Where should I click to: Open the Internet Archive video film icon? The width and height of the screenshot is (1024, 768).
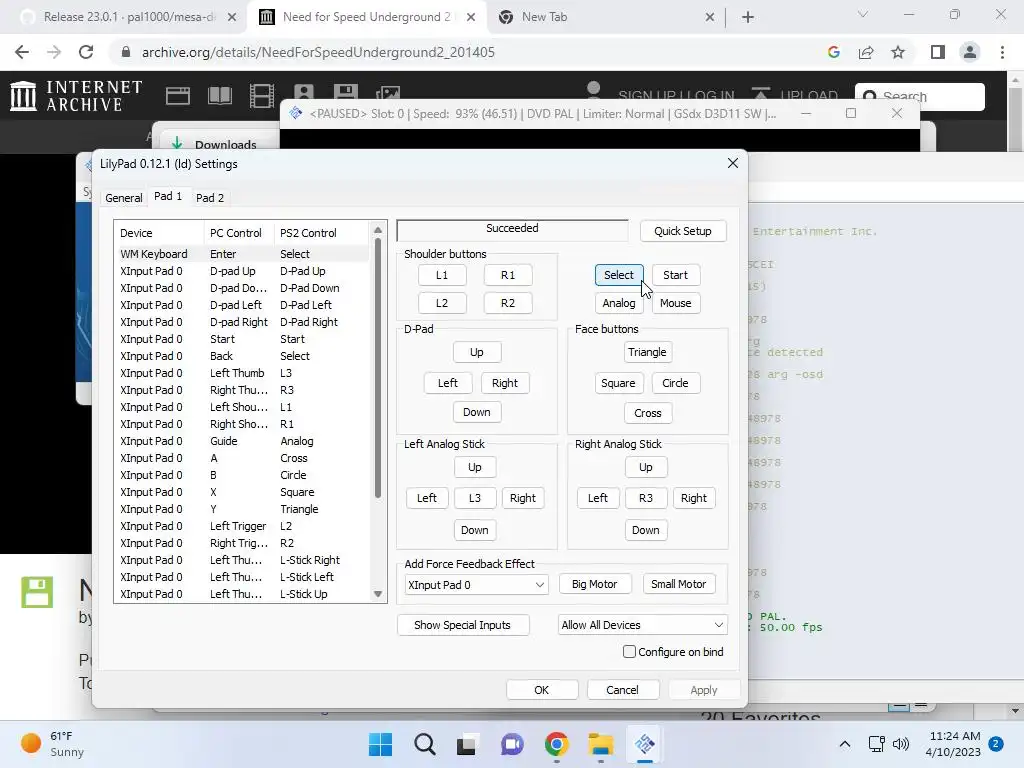[x=262, y=96]
